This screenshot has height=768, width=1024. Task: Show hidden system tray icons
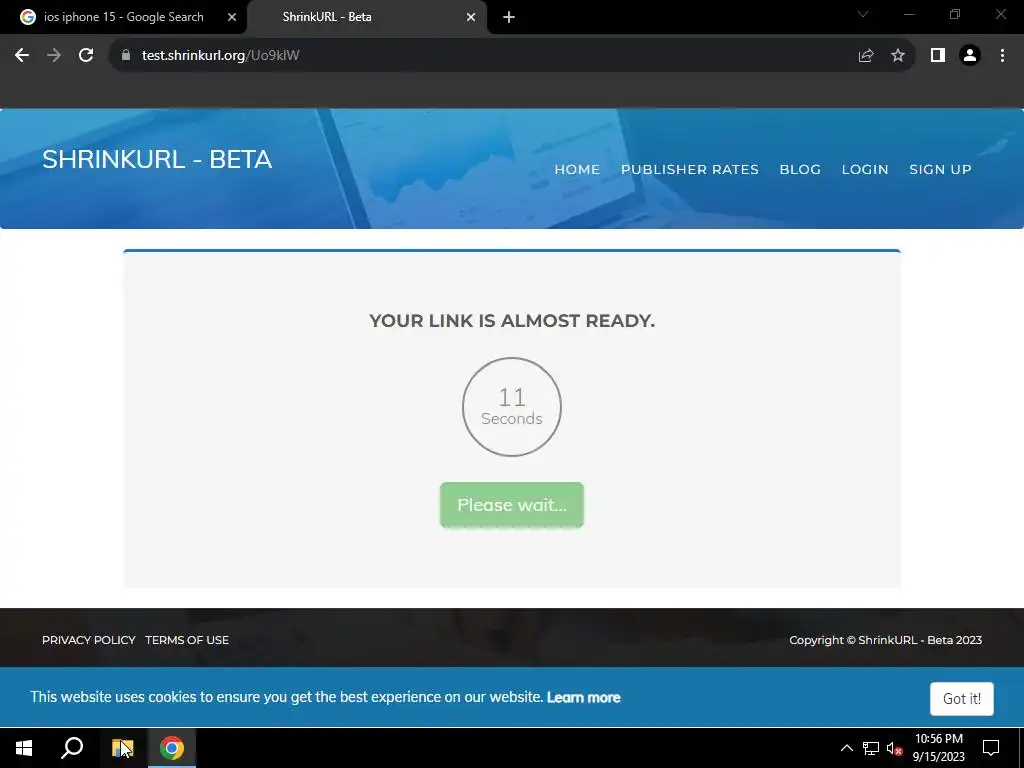tap(846, 748)
